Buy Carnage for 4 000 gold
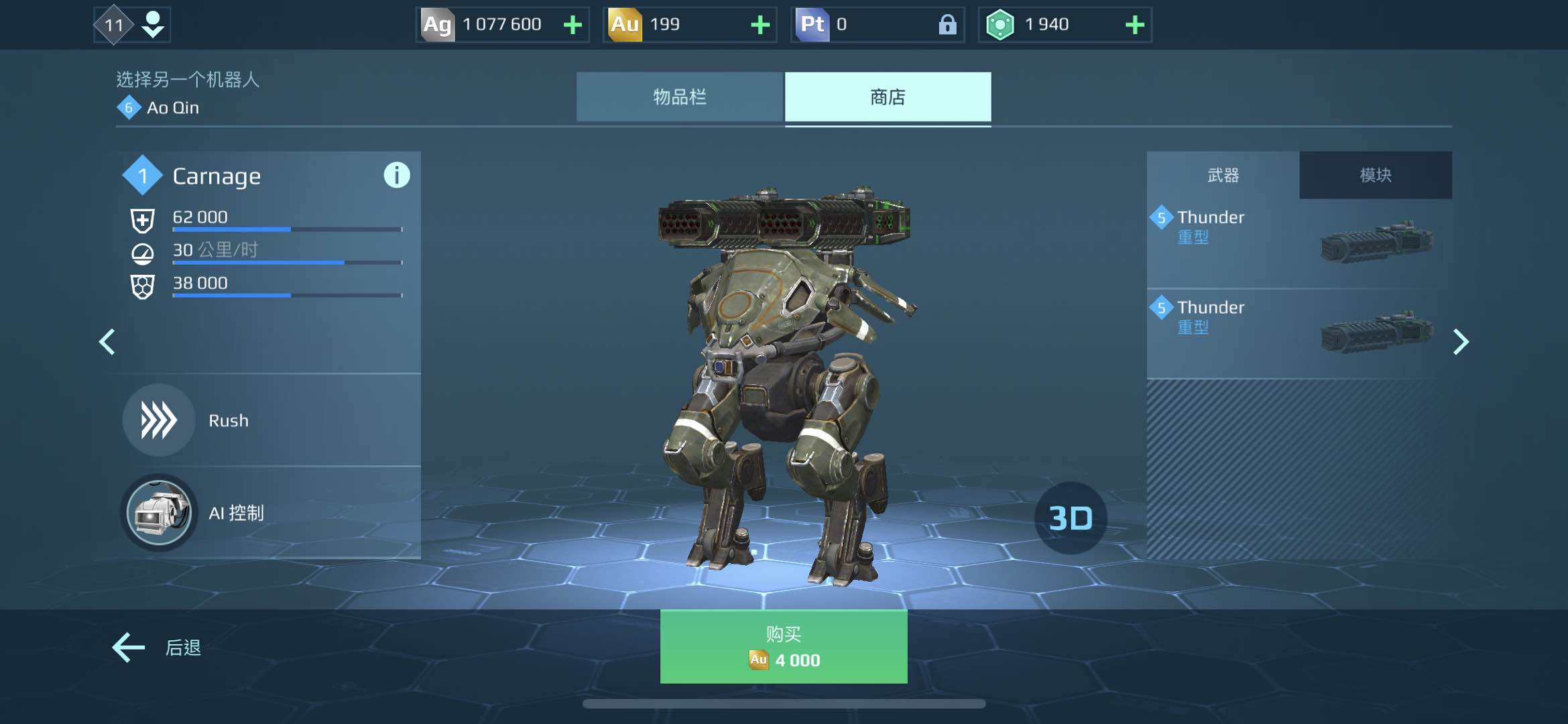The height and width of the screenshot is (724, 1568). (x=784, y=647)
